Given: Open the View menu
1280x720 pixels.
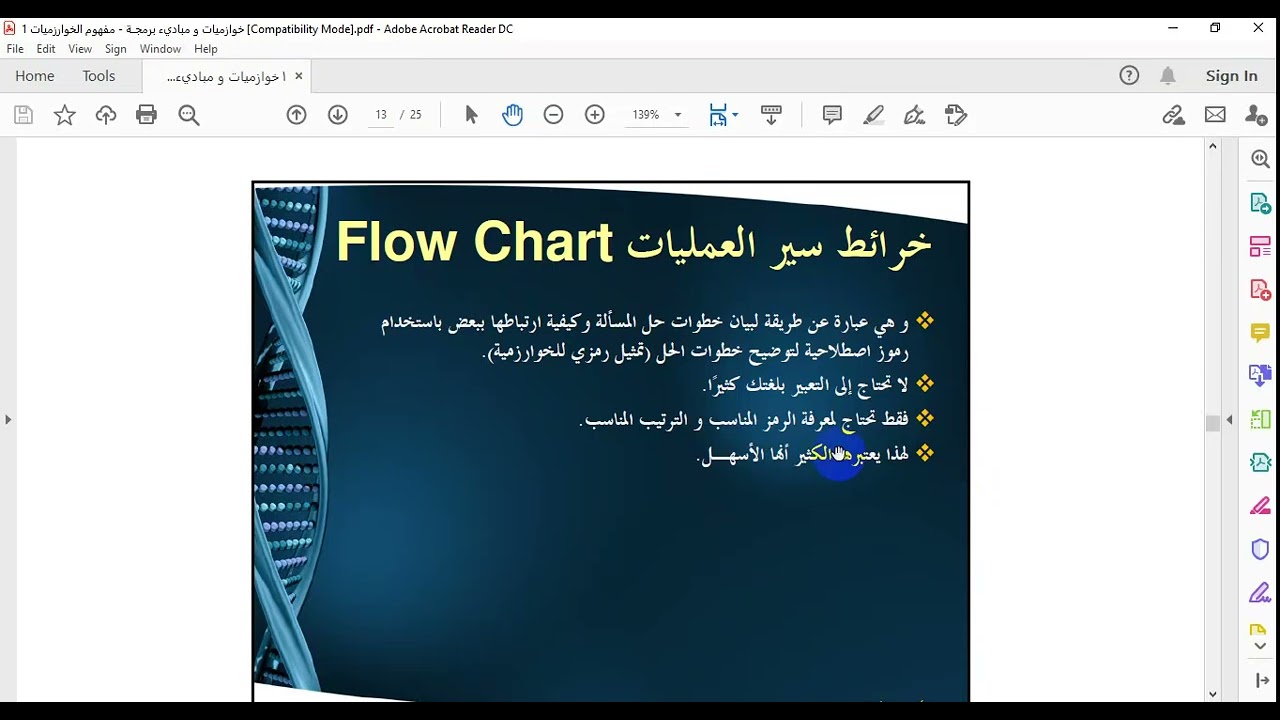Looking at the screenshot, I should 80,49.
